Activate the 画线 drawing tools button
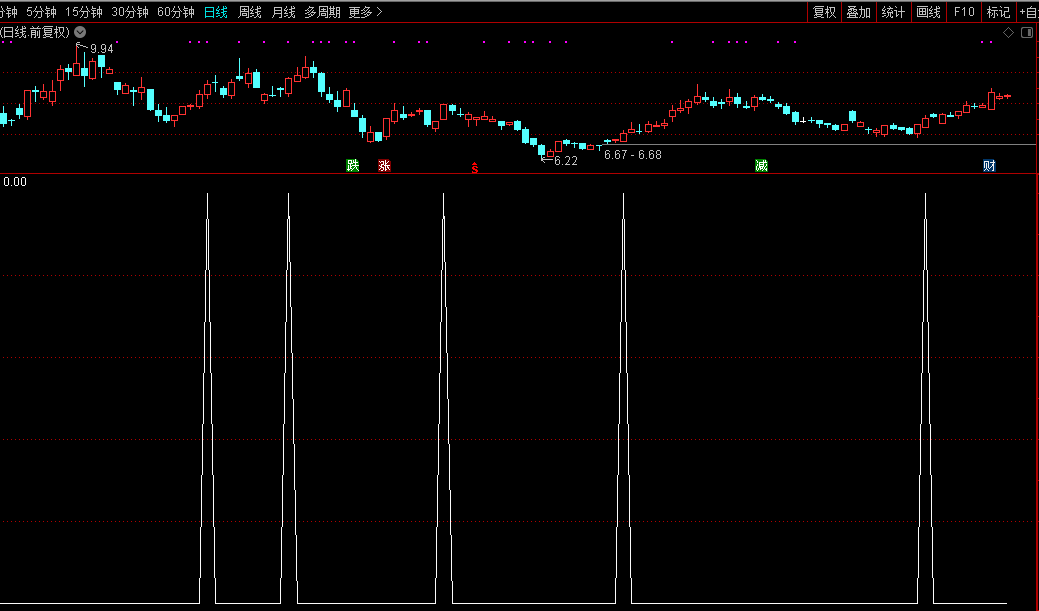The height and width of the screenshot is (611, 1039). coord(929,12)
